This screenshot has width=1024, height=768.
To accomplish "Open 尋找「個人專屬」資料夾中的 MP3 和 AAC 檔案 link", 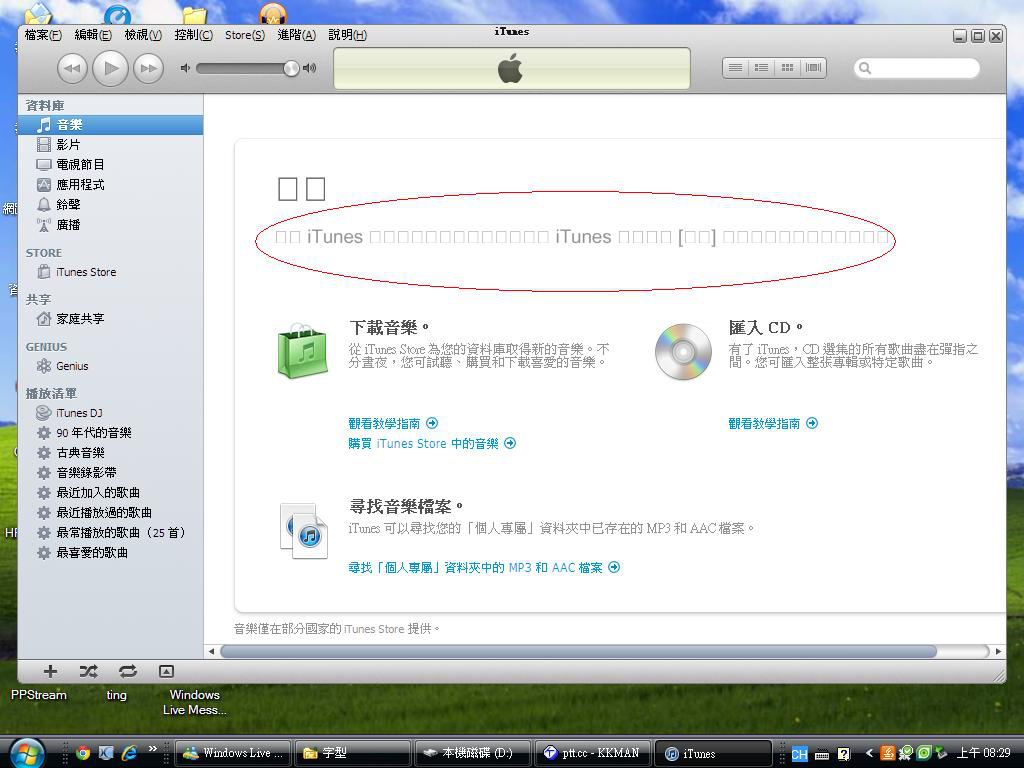I will 484,568.
